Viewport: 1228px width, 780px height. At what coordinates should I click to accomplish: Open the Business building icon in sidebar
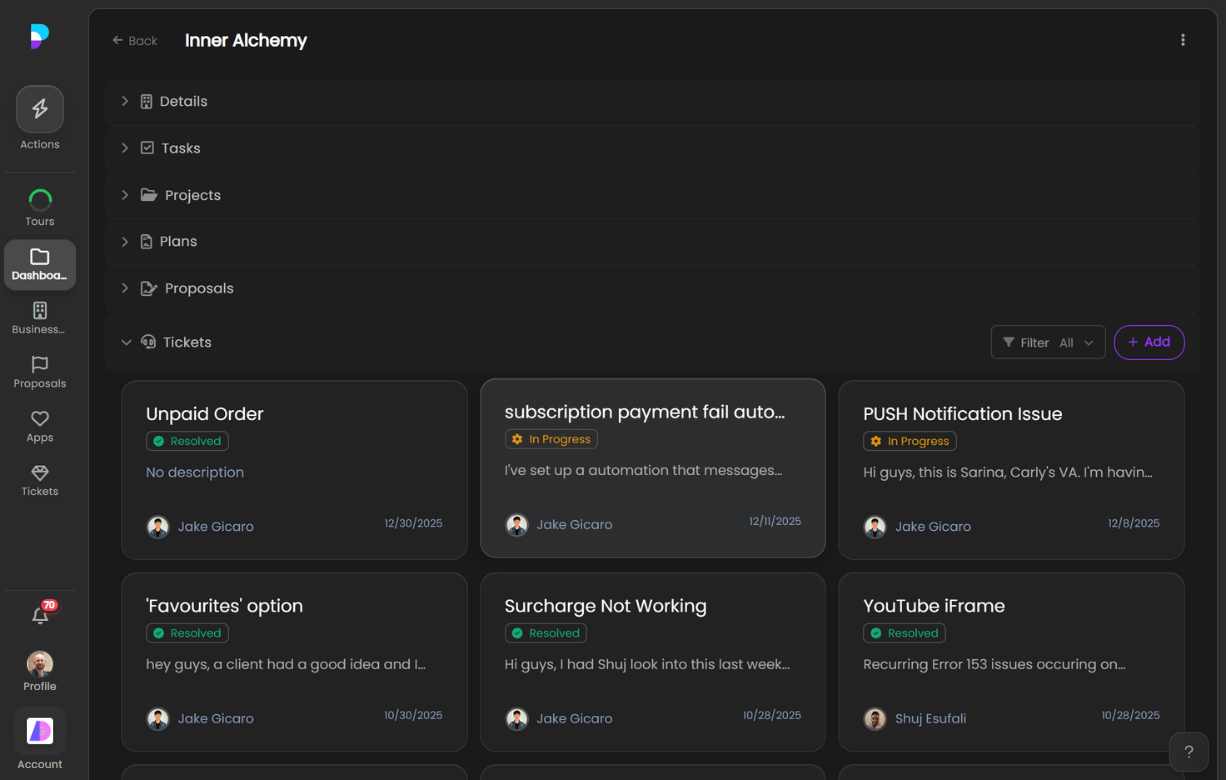tap(40, 311)
